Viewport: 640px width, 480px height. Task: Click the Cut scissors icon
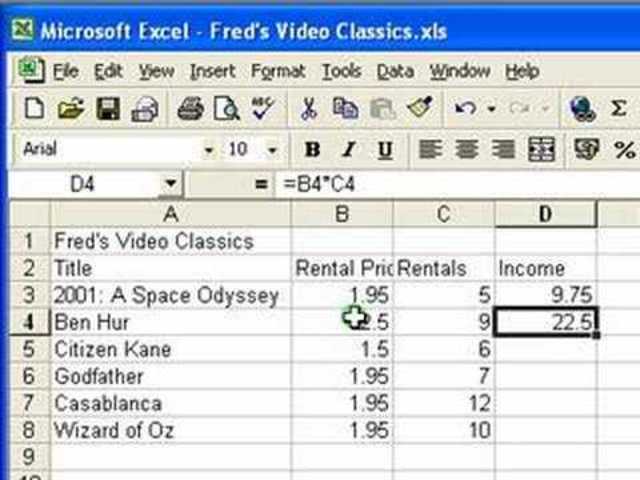pyautogui.click(x=309, y=109)
